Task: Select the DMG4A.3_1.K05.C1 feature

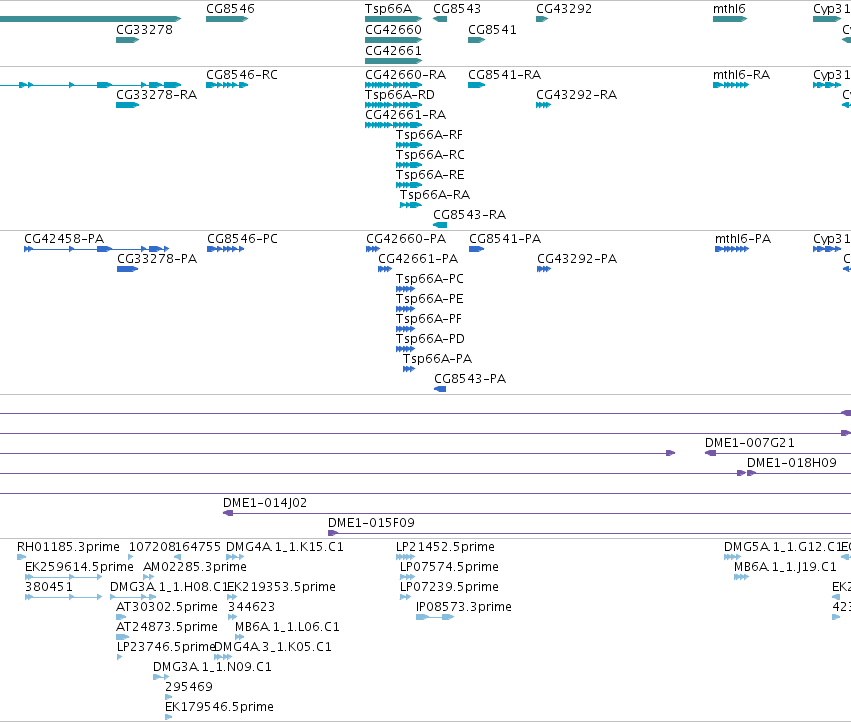Action: coord(223,657)
